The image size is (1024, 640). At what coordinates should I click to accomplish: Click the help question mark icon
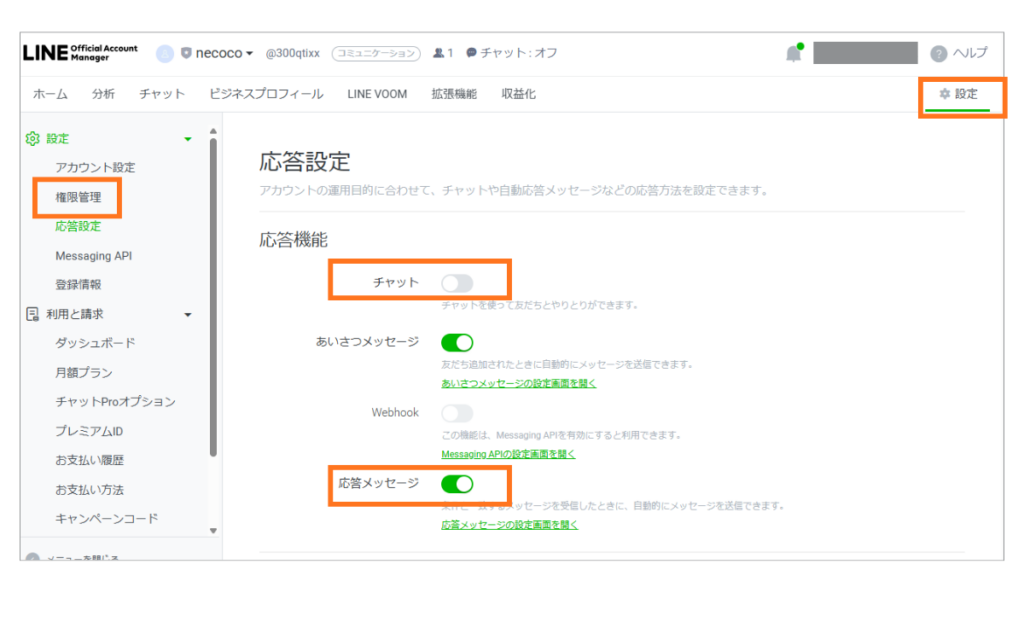tap(938, 54)
